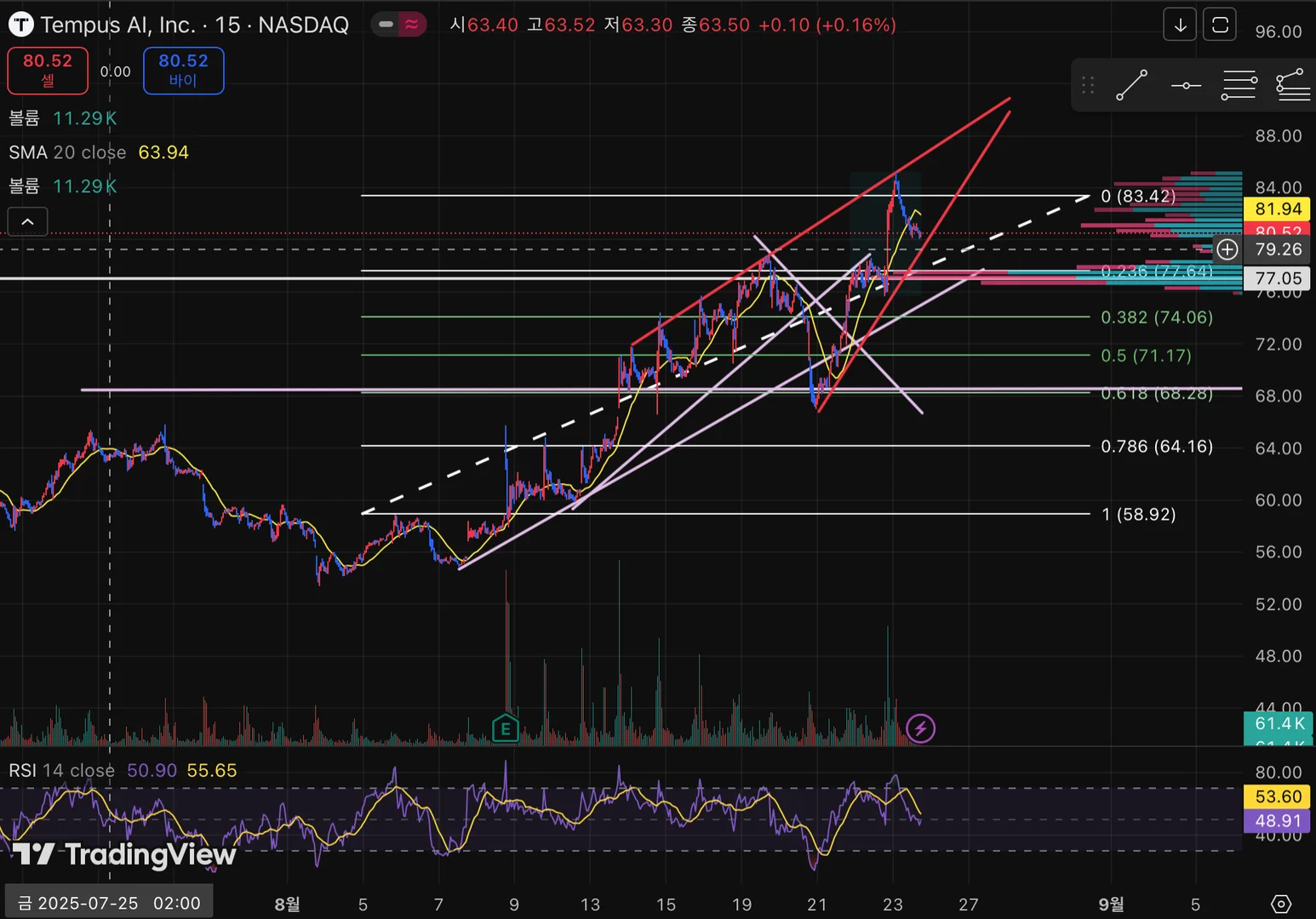Toggle the pink wavy-lines half of the pill switch

pos(413,25)
